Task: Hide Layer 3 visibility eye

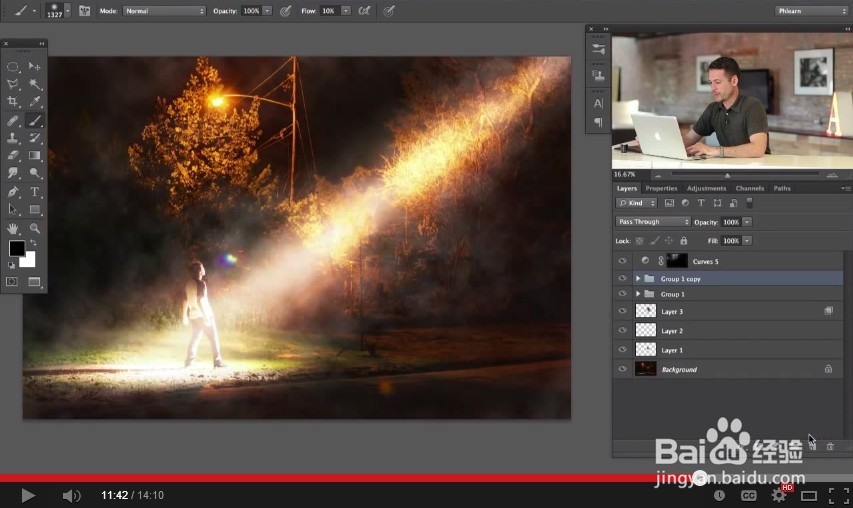Action: pos(622,311)
